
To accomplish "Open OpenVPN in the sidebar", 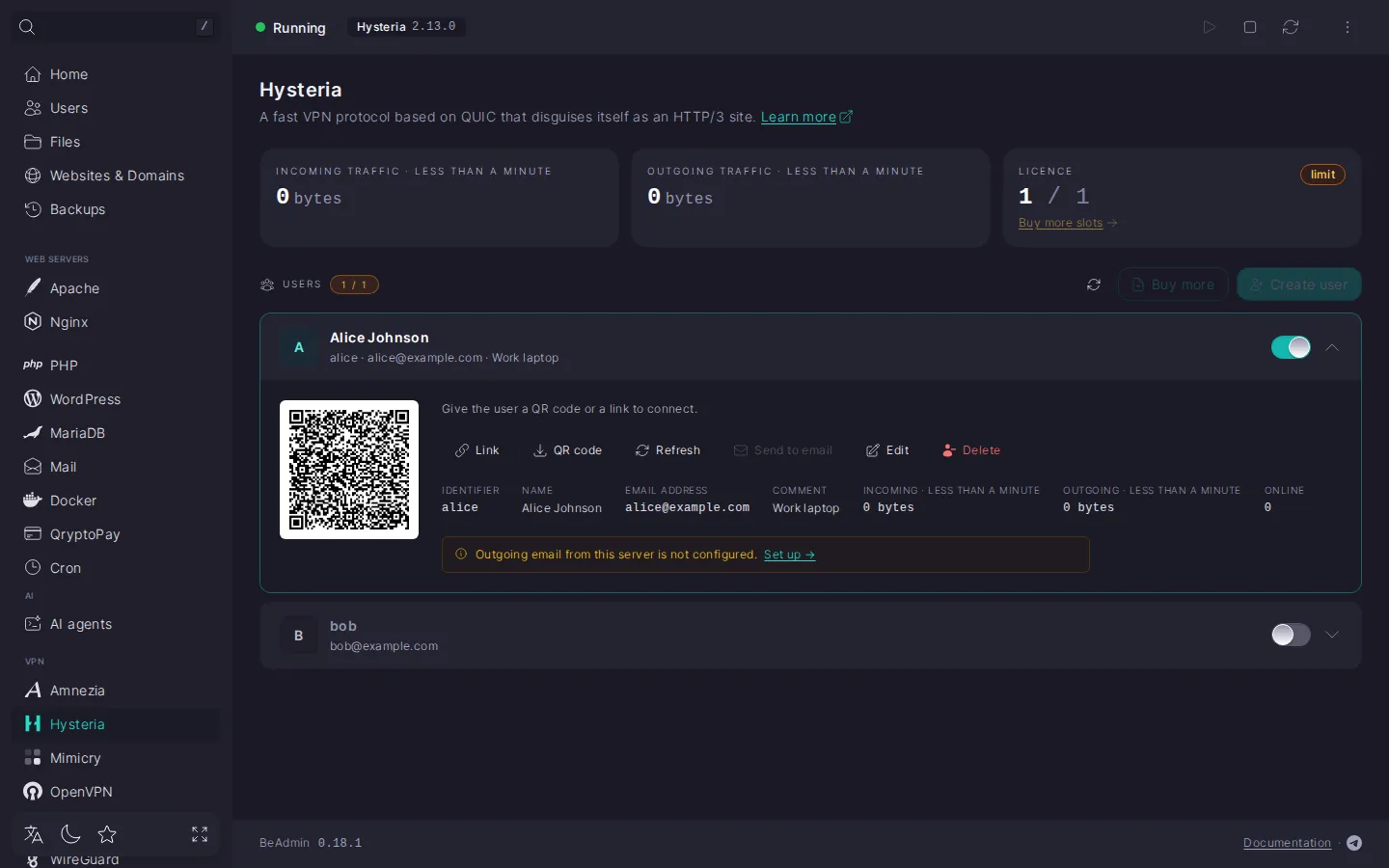I will click(x=116, y=792).
